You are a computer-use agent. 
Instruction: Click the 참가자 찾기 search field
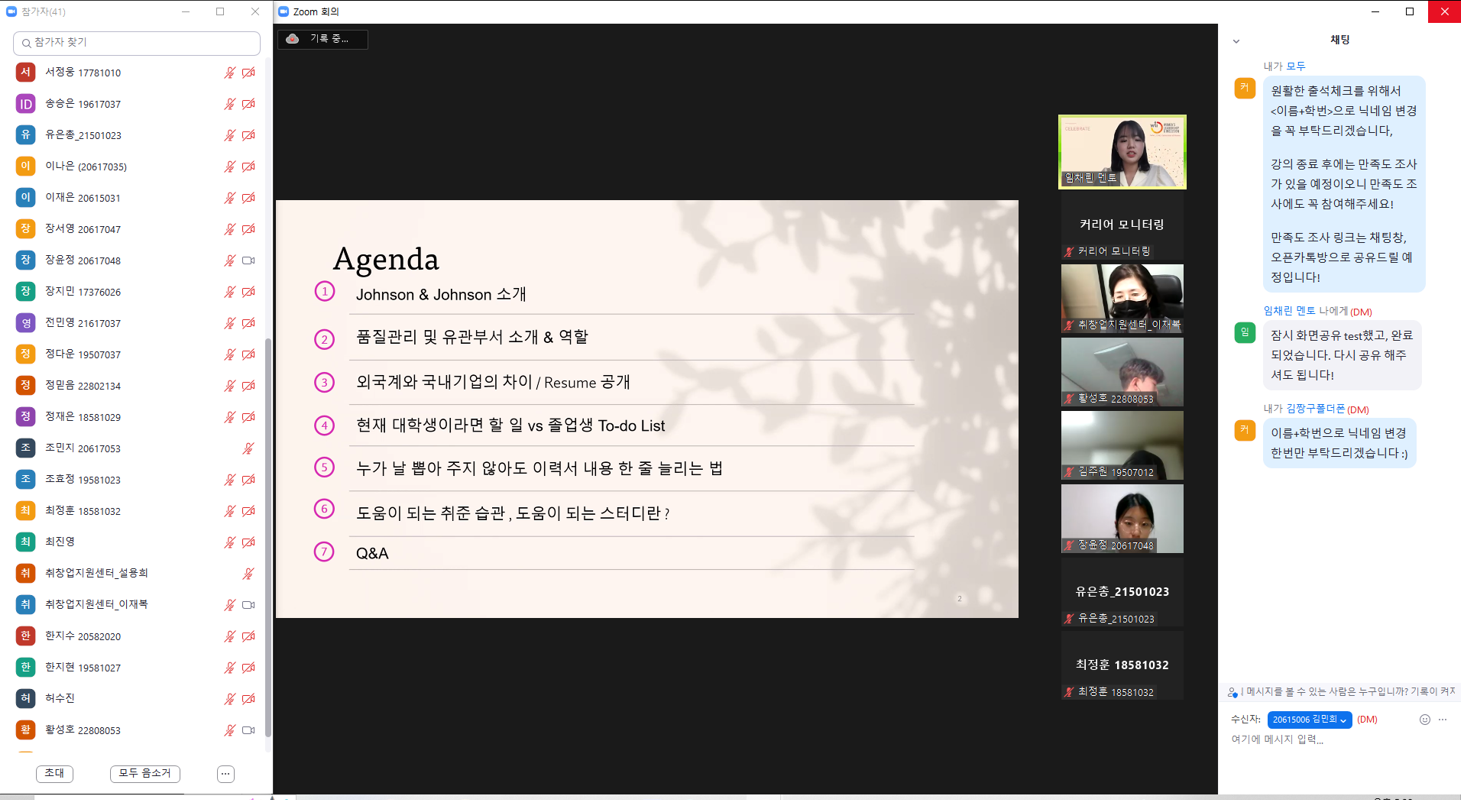click(x=137, y=43)
